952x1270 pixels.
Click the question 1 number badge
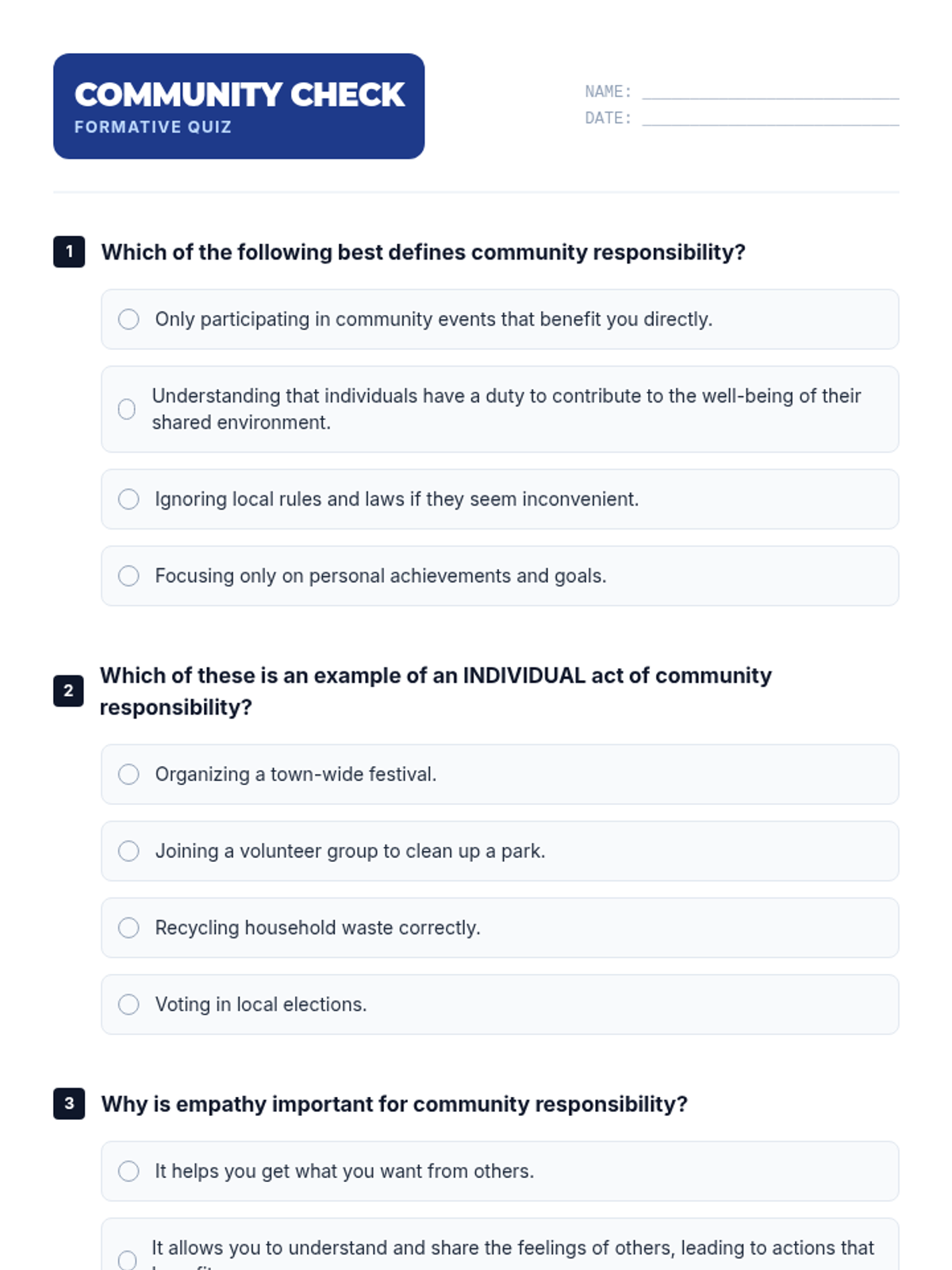(69, 252)
